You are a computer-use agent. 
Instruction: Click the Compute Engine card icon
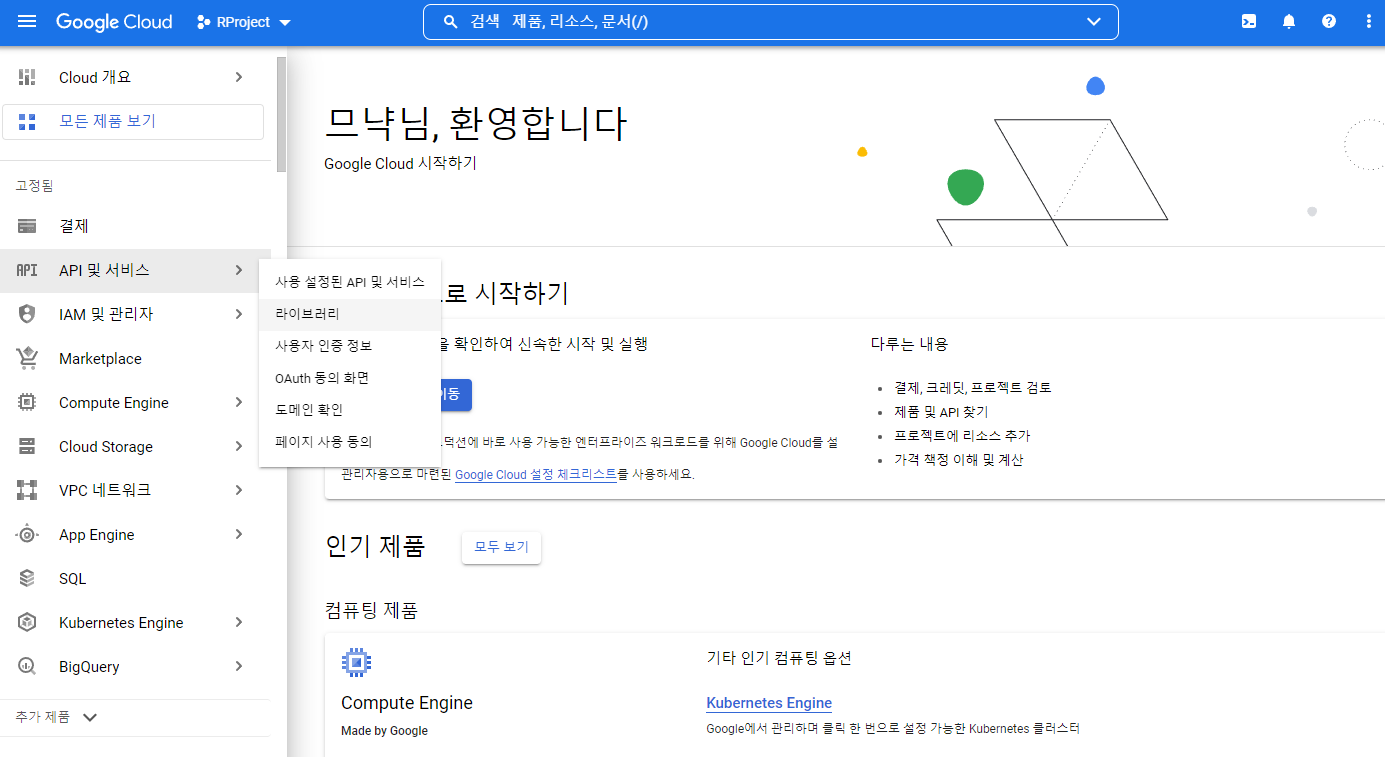pyautogui.click(x=356, y=661)
